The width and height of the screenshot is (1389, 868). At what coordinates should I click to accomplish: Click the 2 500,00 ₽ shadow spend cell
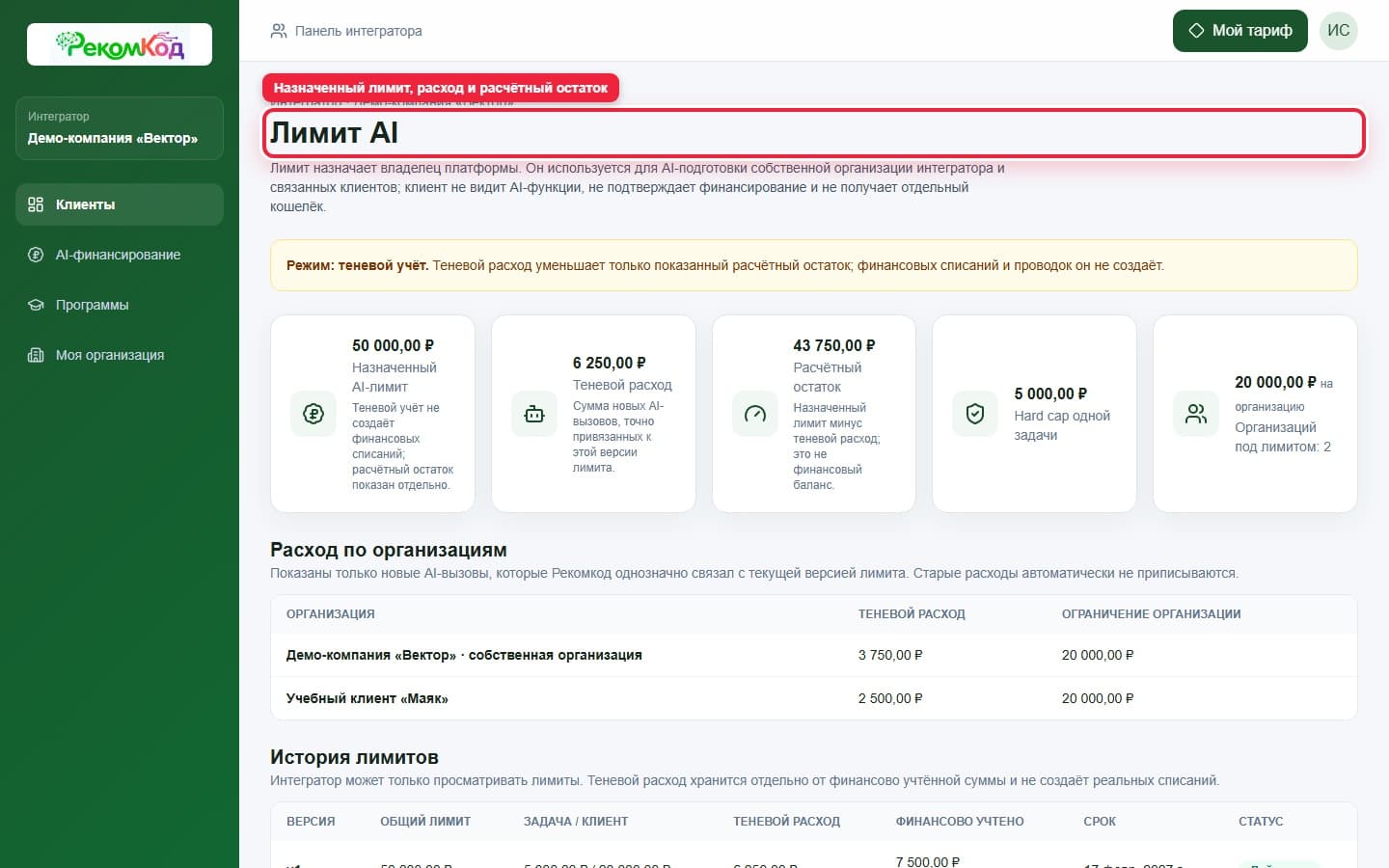tap(890, 698)
